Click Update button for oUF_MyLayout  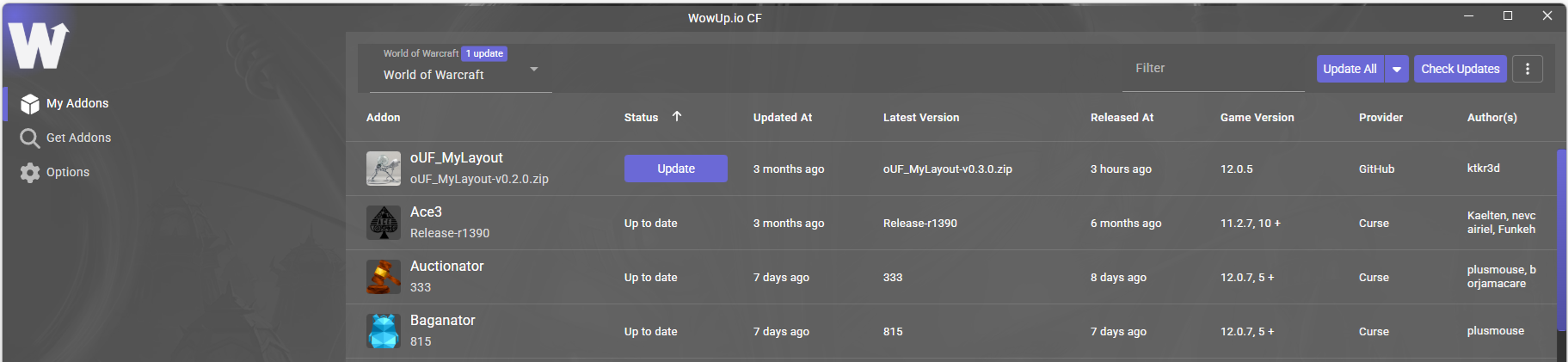[x=676, y=169]
